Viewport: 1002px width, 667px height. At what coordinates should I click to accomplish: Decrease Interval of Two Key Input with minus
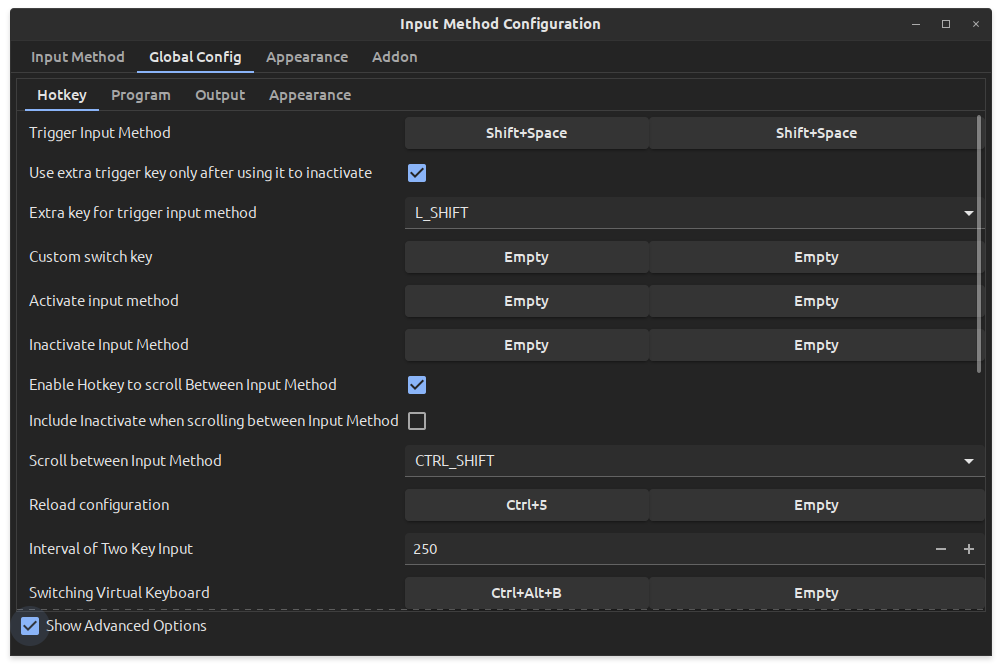pyautogui.click(x=941, y=549)
